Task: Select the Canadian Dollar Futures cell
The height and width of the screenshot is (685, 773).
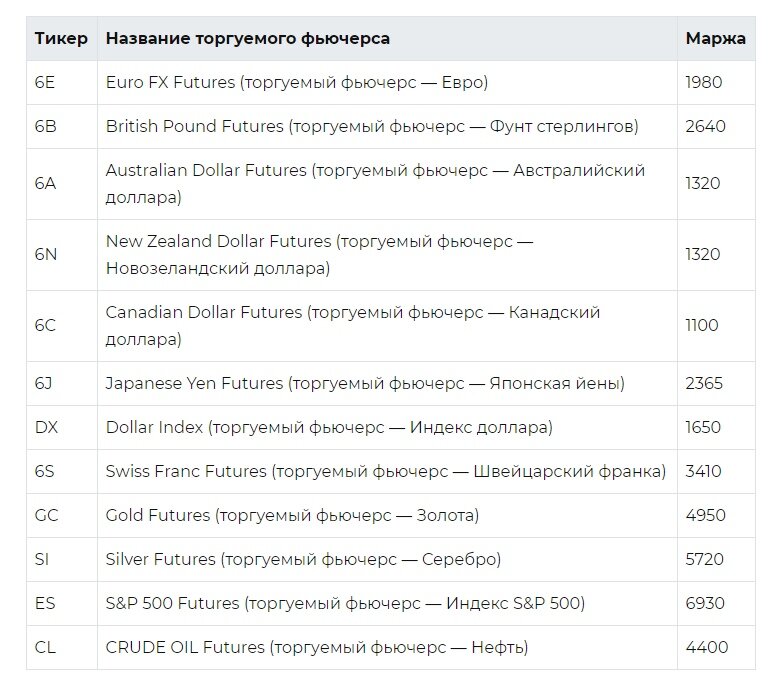Action: (x=353, y=326)
